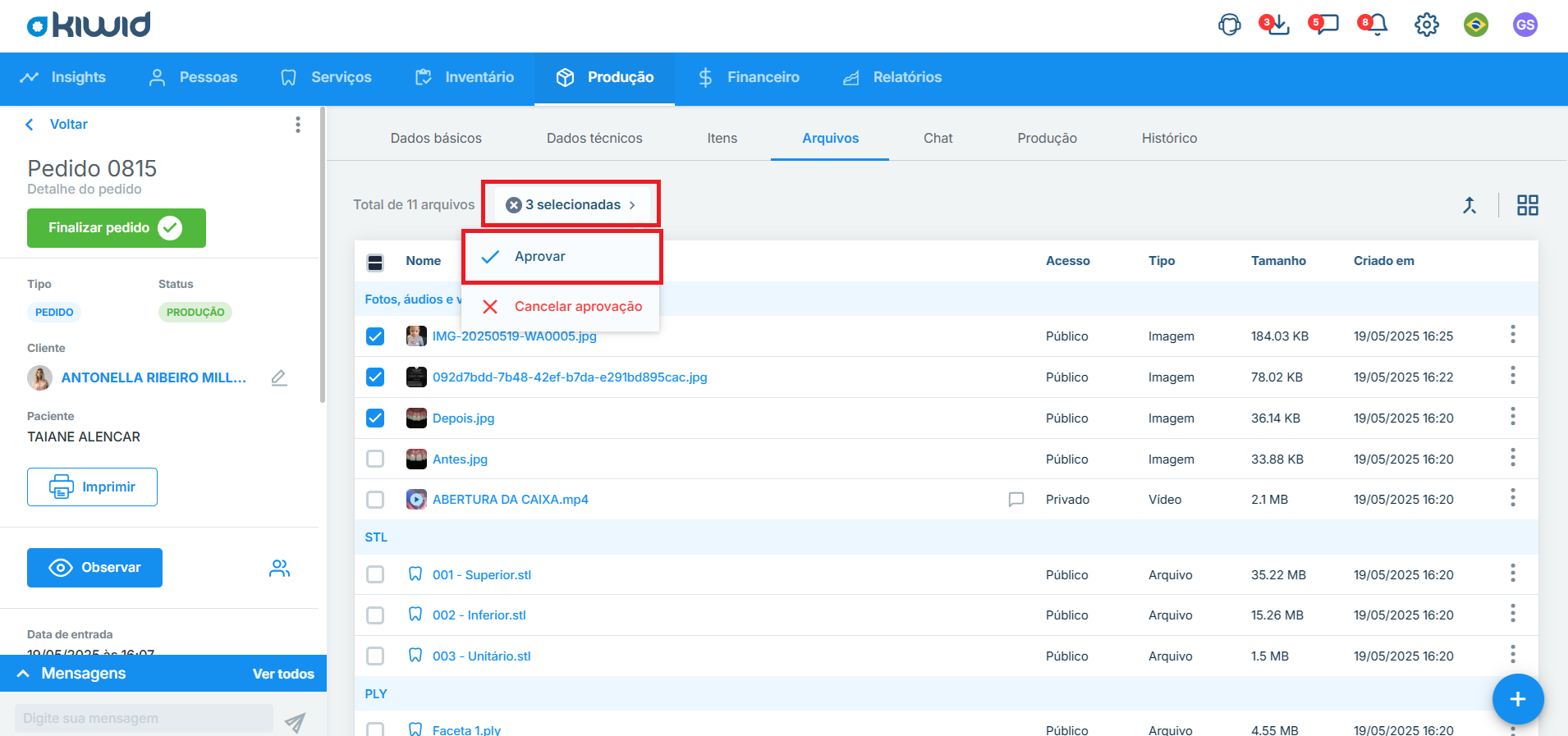
Task: Check 001 - Superior.stl checkbox
Action: coord(375,574)
